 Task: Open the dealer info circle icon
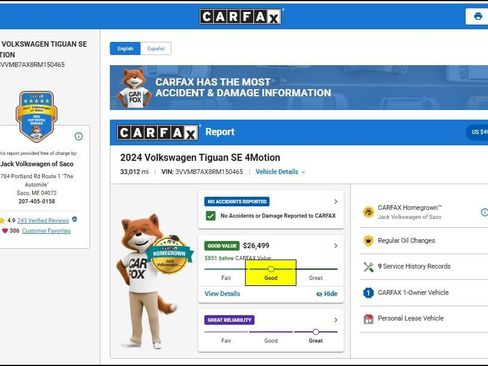pos(79,136)
